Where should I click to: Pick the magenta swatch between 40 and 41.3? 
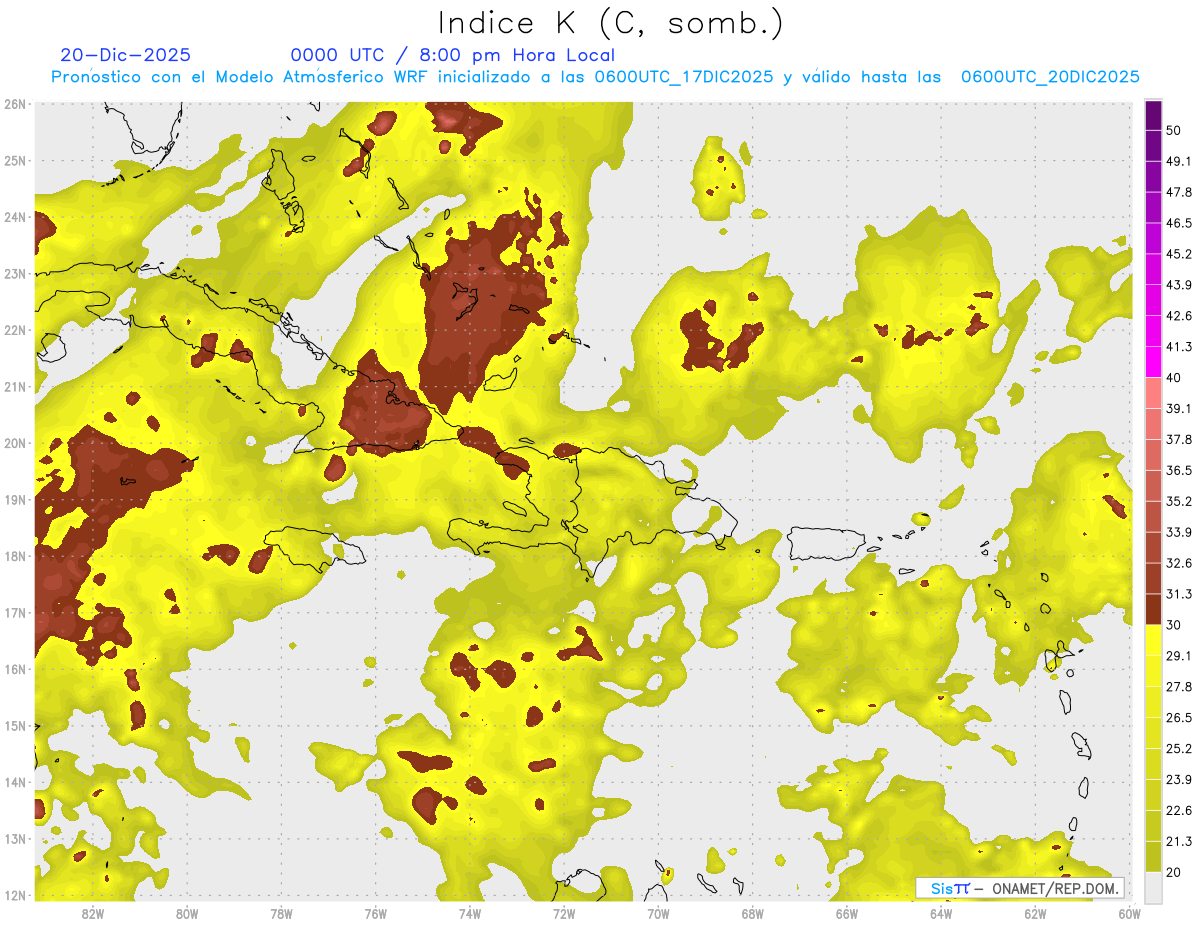pyautogui.click(x=1153, y=362)
